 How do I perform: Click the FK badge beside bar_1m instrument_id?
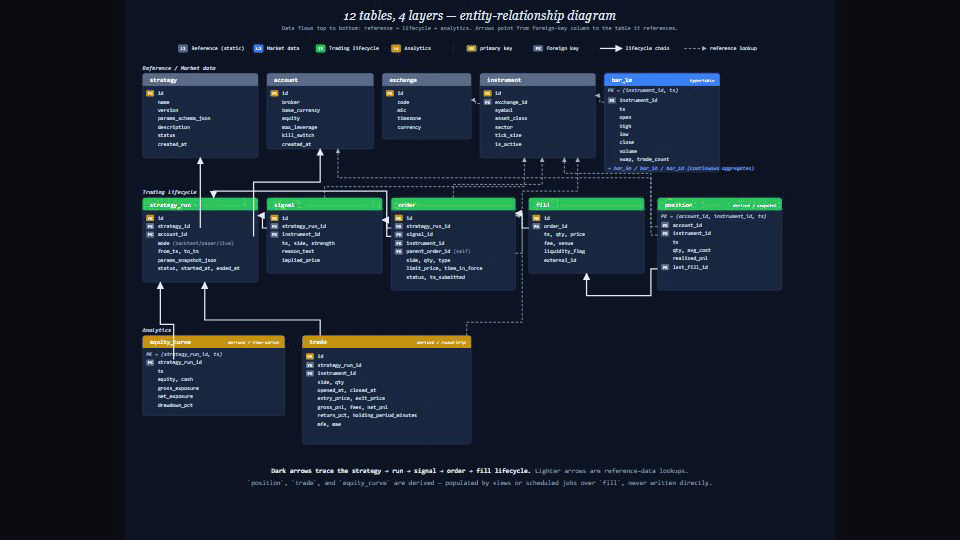tap(612, 100)
